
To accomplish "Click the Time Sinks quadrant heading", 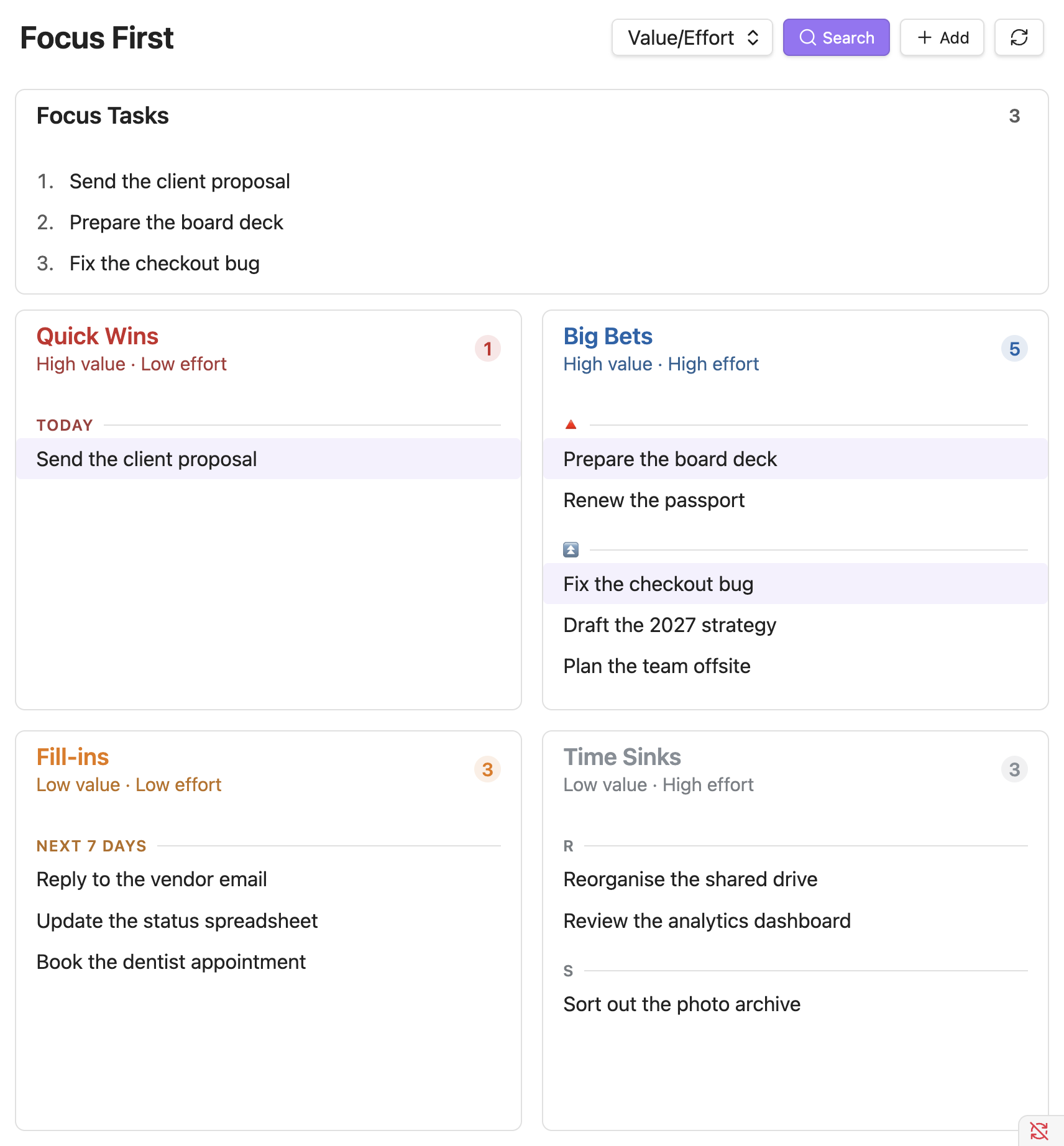I will pyautogui.click(x=622, y=757).
